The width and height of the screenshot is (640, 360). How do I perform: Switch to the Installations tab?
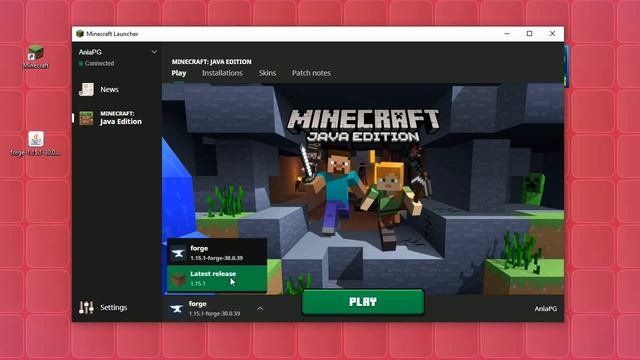pos(222,73)
